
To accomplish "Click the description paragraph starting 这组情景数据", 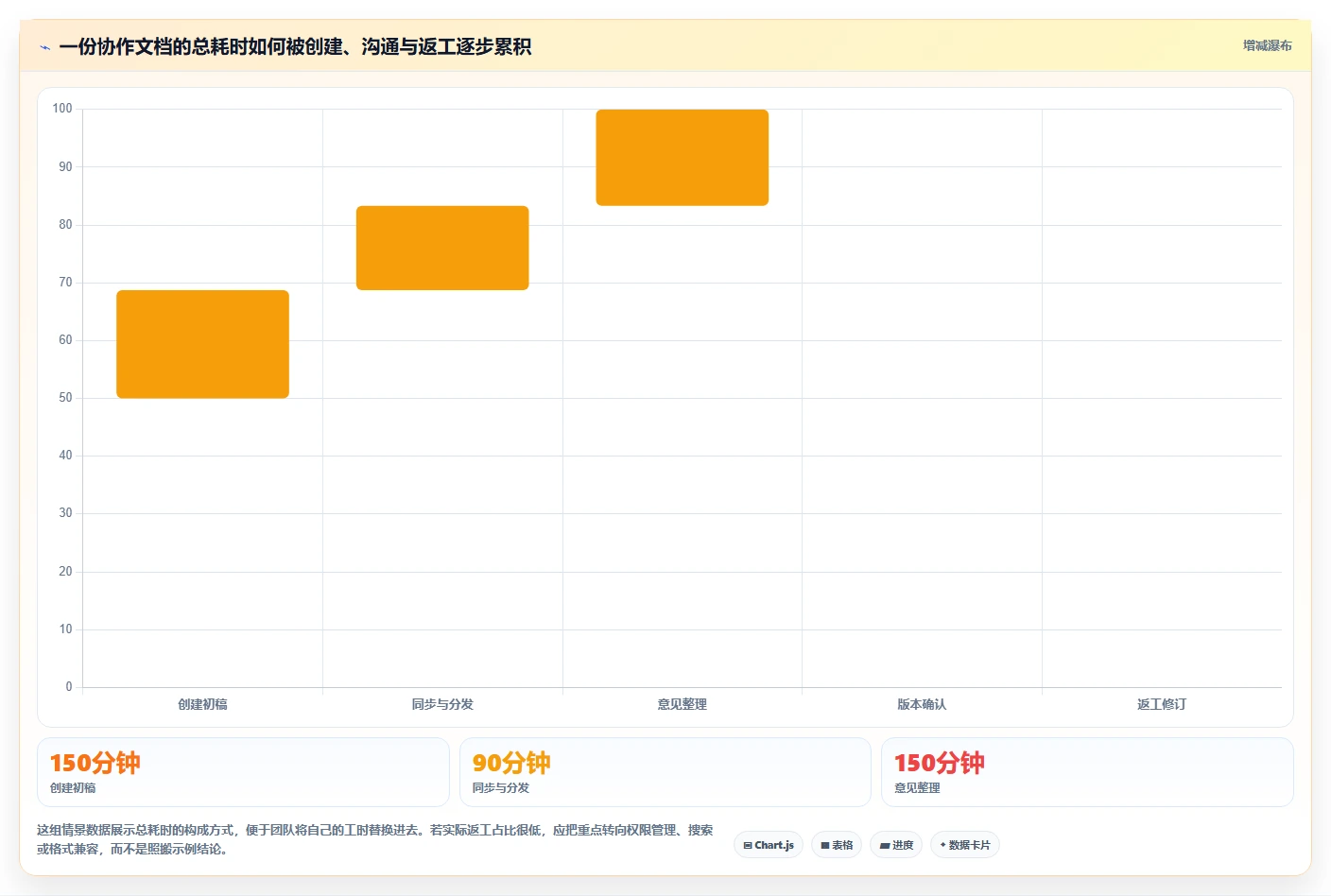I will (375, 839).
